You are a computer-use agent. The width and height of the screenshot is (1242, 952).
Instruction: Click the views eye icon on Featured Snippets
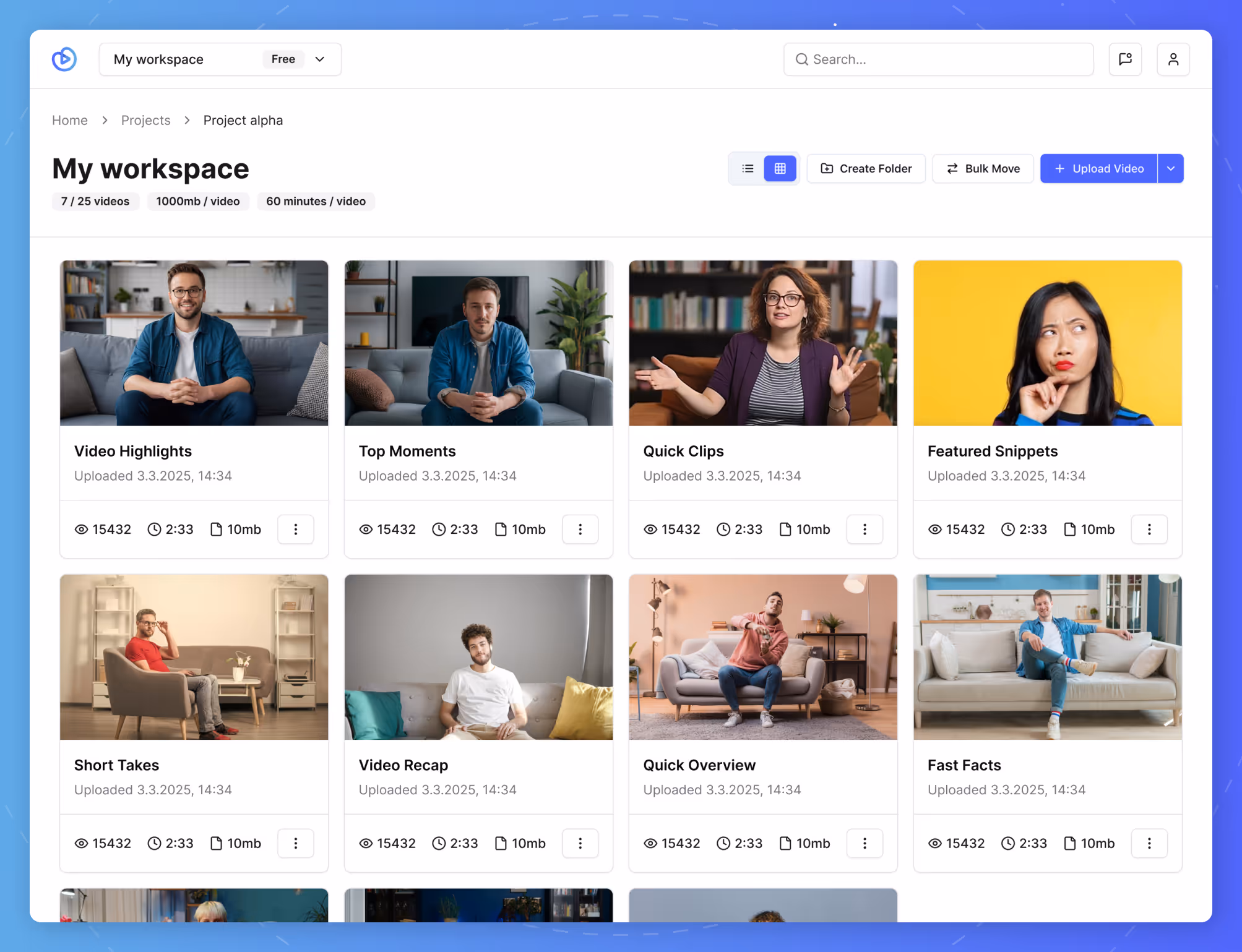pyautogui.click(x=934, y=530)
